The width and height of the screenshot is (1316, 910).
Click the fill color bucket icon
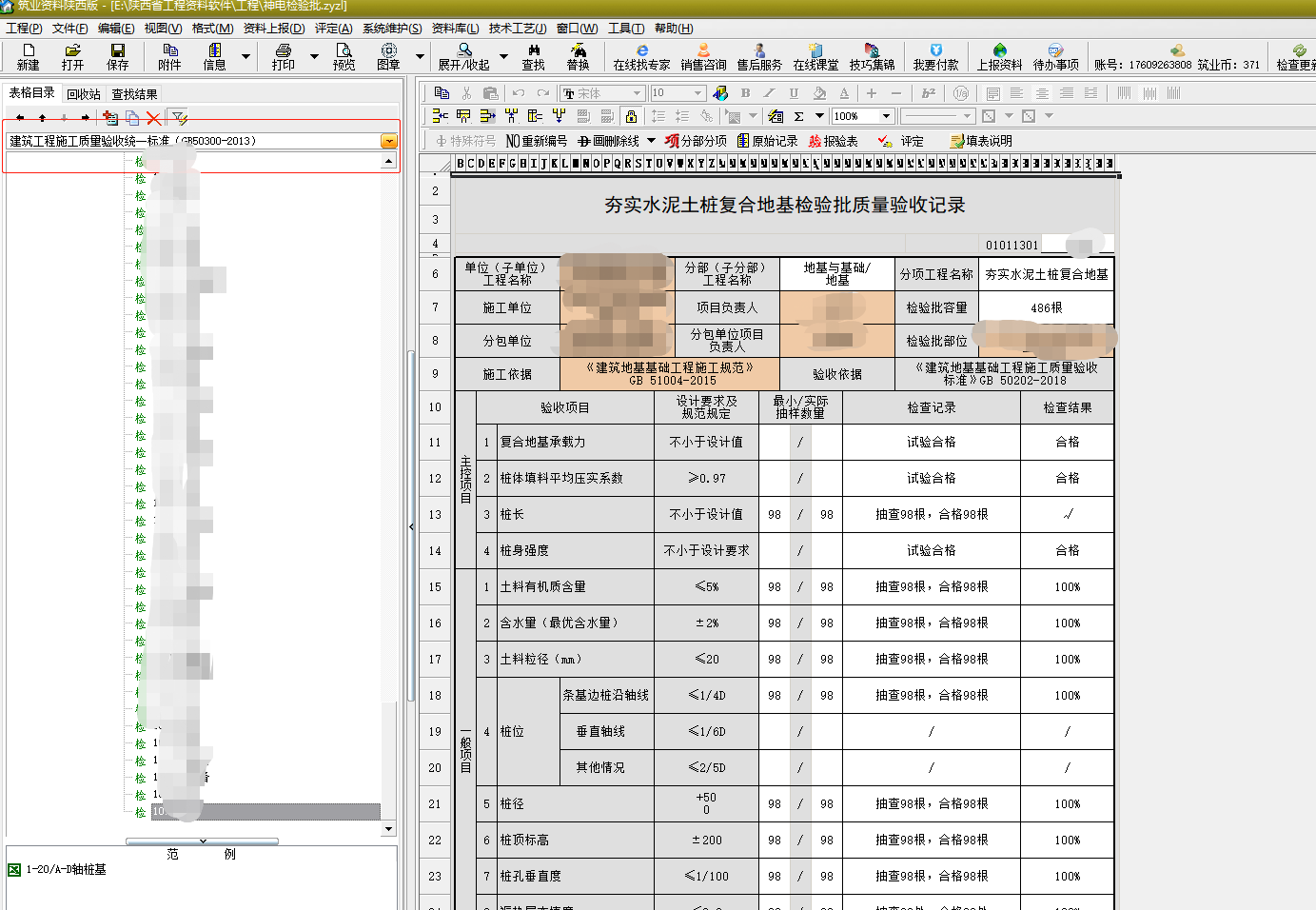tap(819, 92)
